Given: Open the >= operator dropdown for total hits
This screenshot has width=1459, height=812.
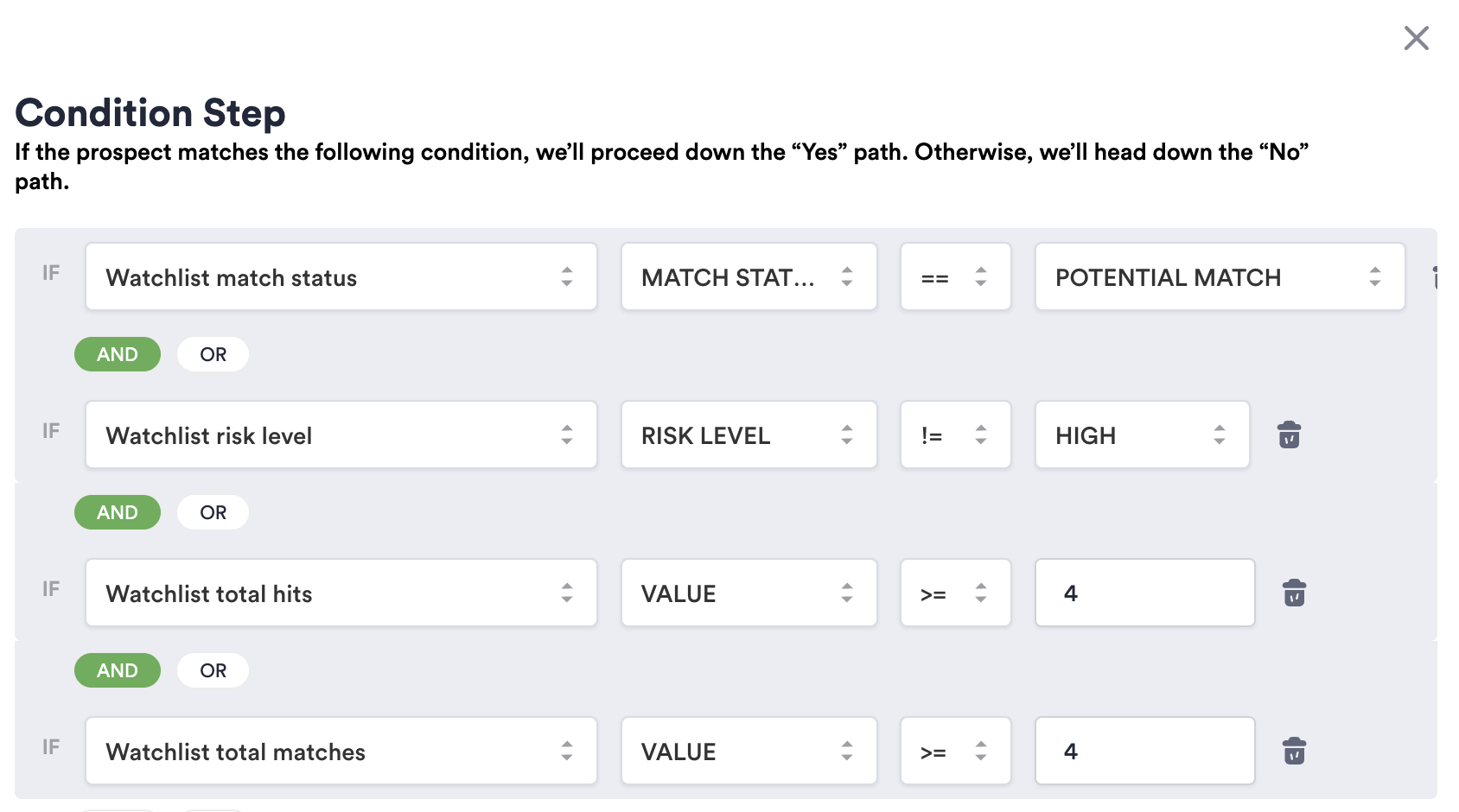Looking at the screenshot, I should [956, 593].
